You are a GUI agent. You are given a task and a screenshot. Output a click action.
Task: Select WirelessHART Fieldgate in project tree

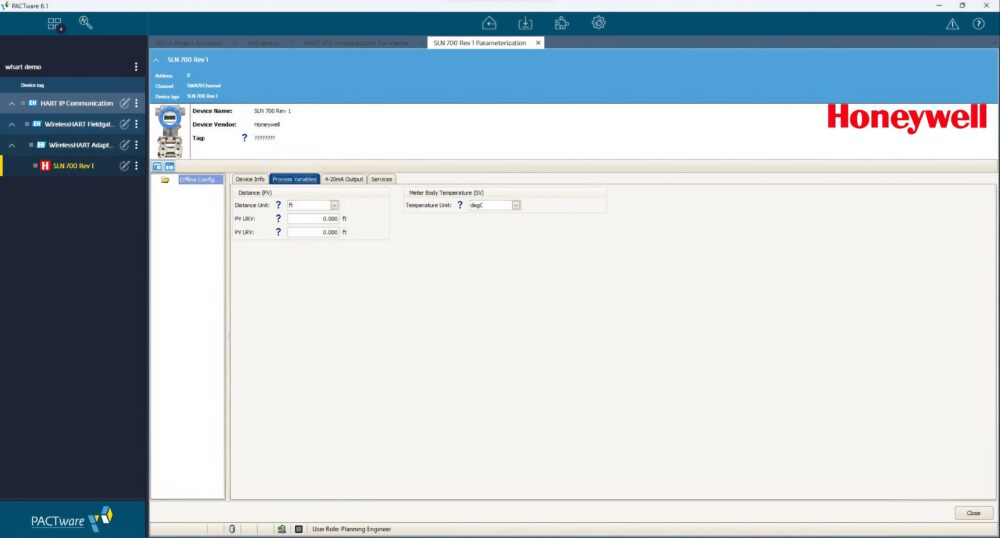pos(78,124)
